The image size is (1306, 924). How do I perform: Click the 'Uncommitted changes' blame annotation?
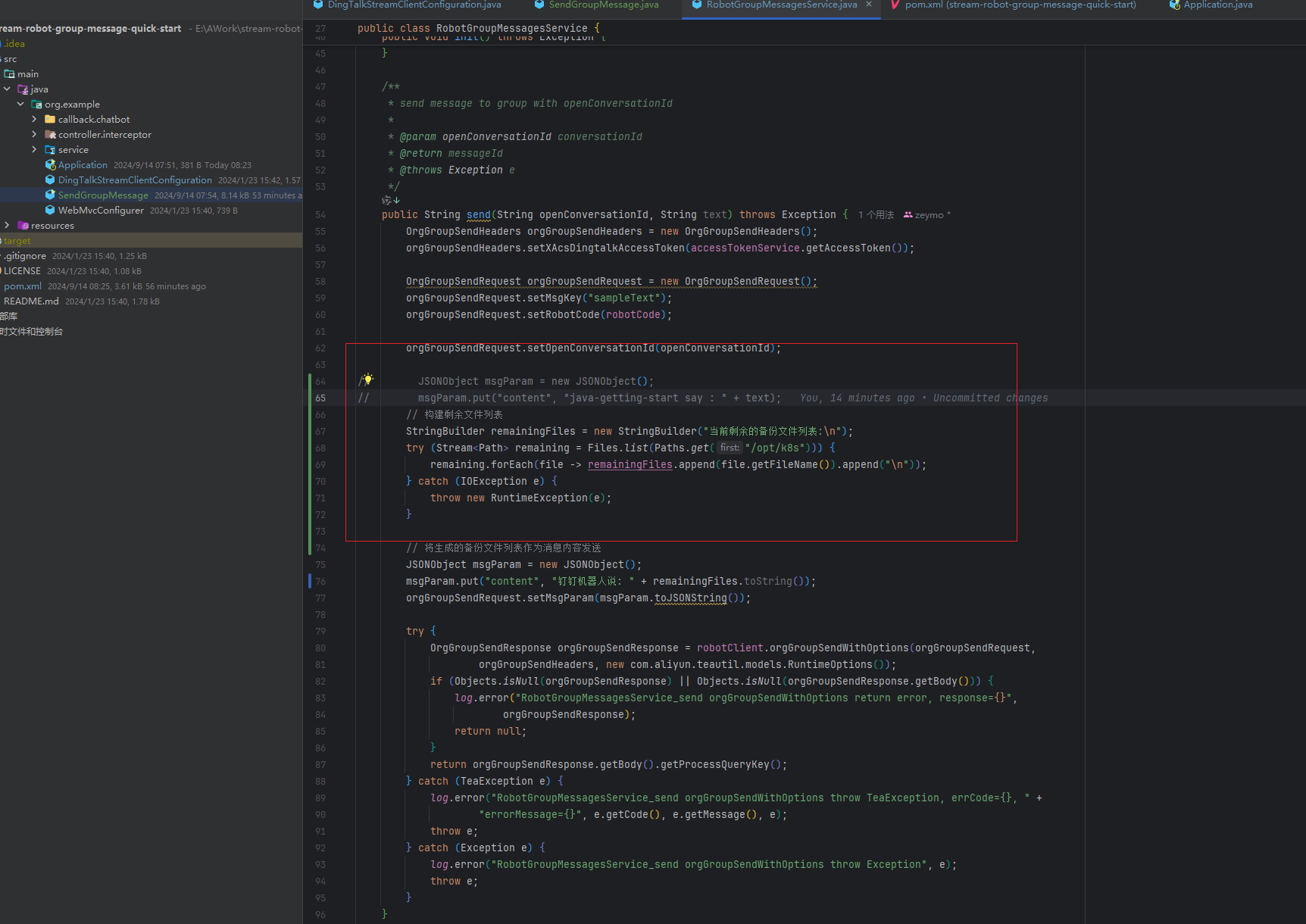tap(990, 398)
